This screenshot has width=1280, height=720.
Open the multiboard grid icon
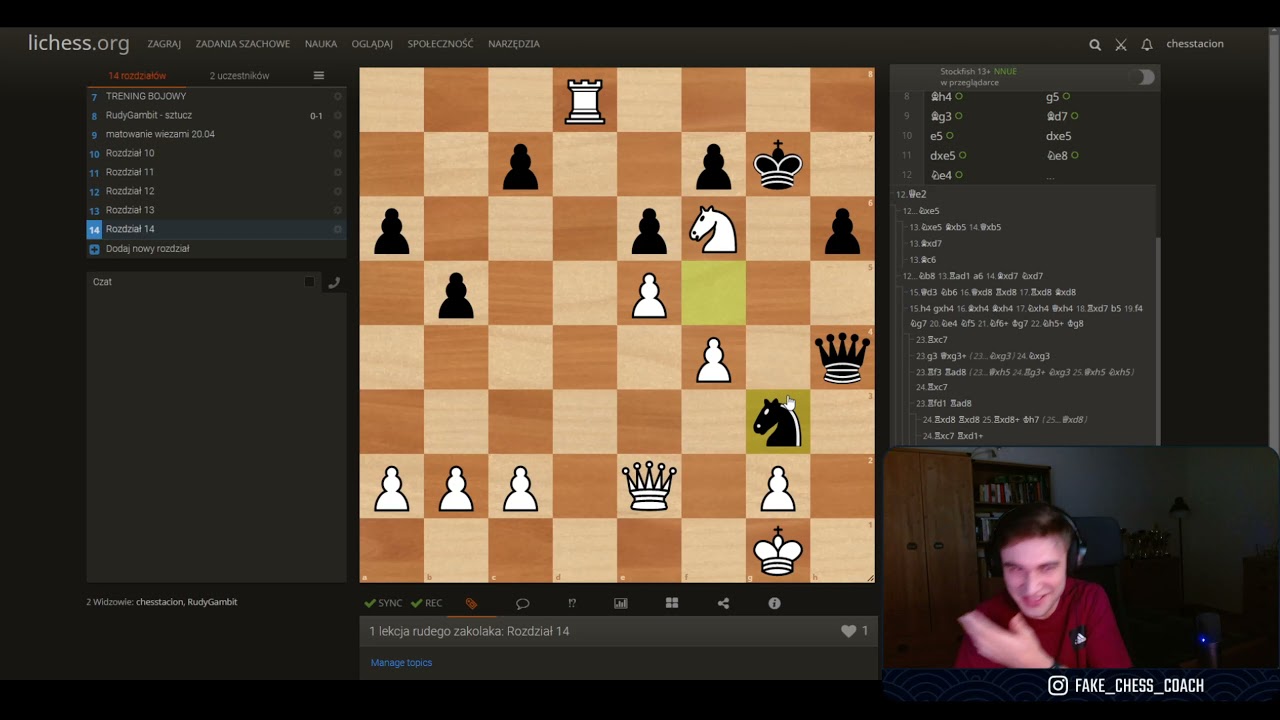coord(672,603)
